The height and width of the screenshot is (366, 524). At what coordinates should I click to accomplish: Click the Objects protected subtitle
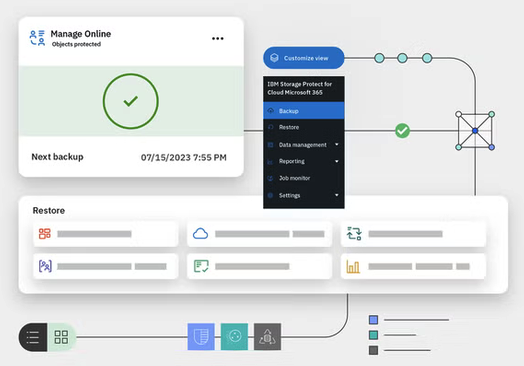click(x=76, y=44)
